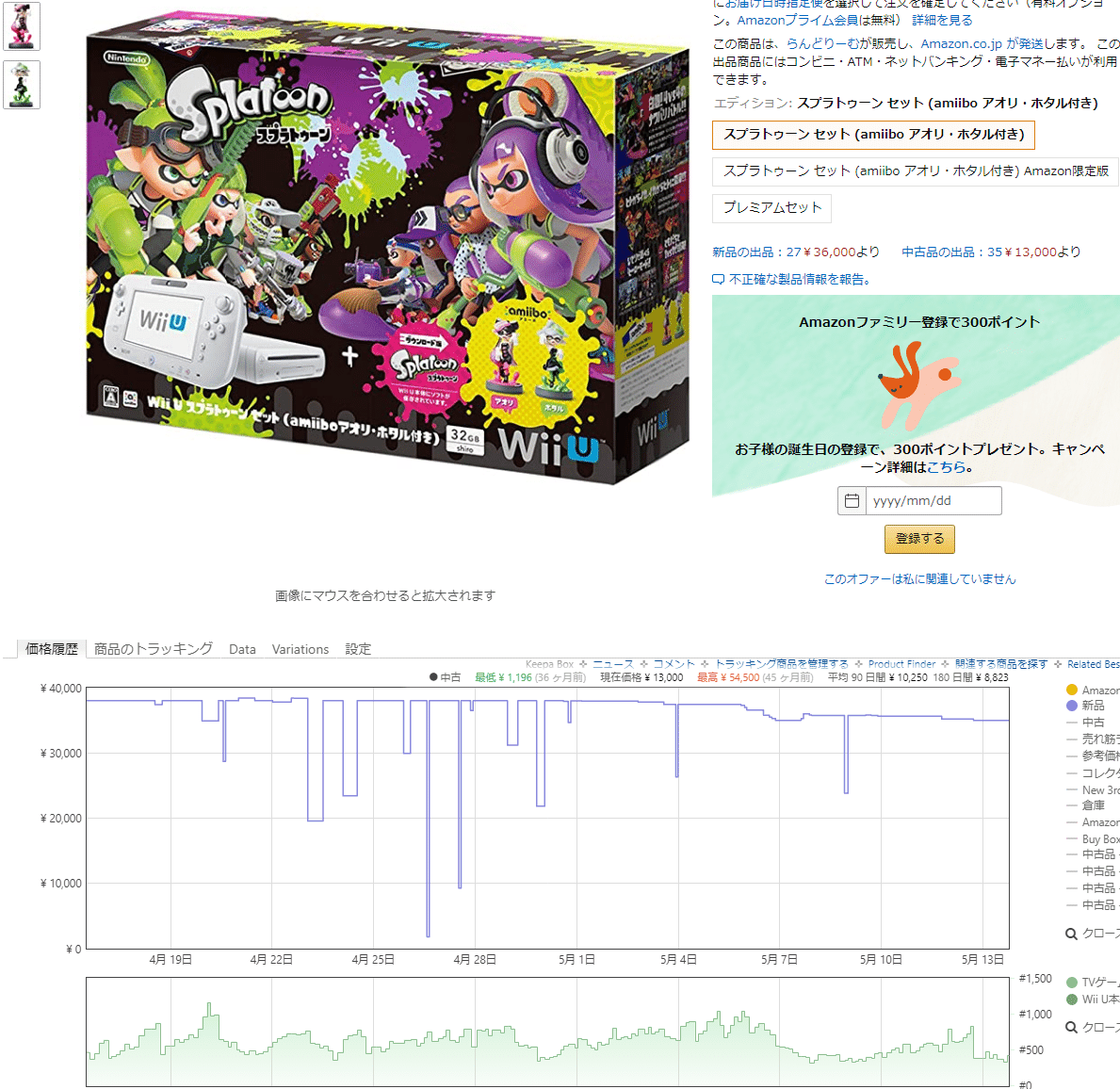Click the 登録する button
The image size is (1120, 1089).
(x=919, y=539)
